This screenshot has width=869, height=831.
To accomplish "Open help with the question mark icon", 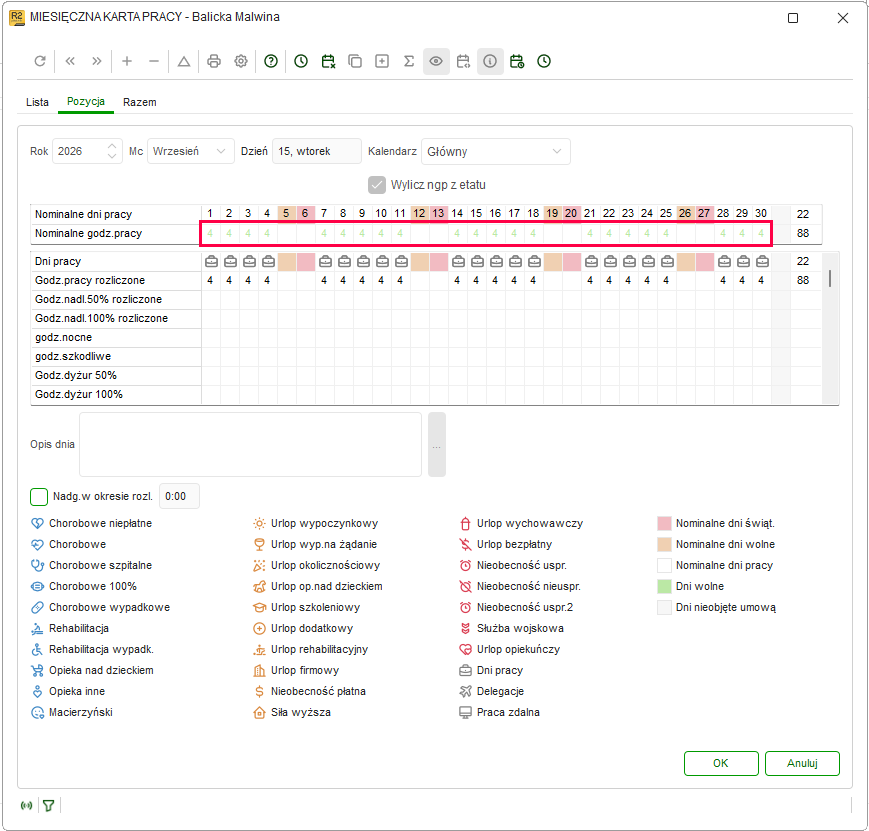I will point(271,61).
